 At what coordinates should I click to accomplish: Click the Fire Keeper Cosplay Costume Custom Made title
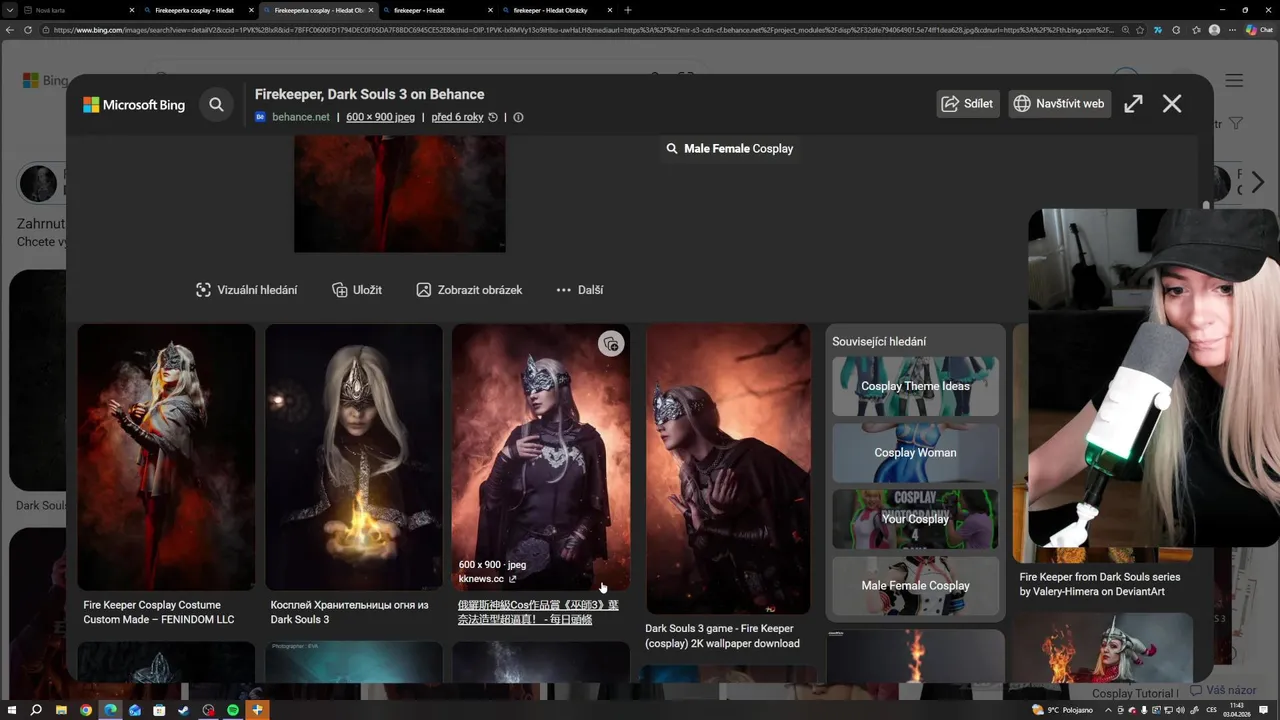[x=159, y=612]
